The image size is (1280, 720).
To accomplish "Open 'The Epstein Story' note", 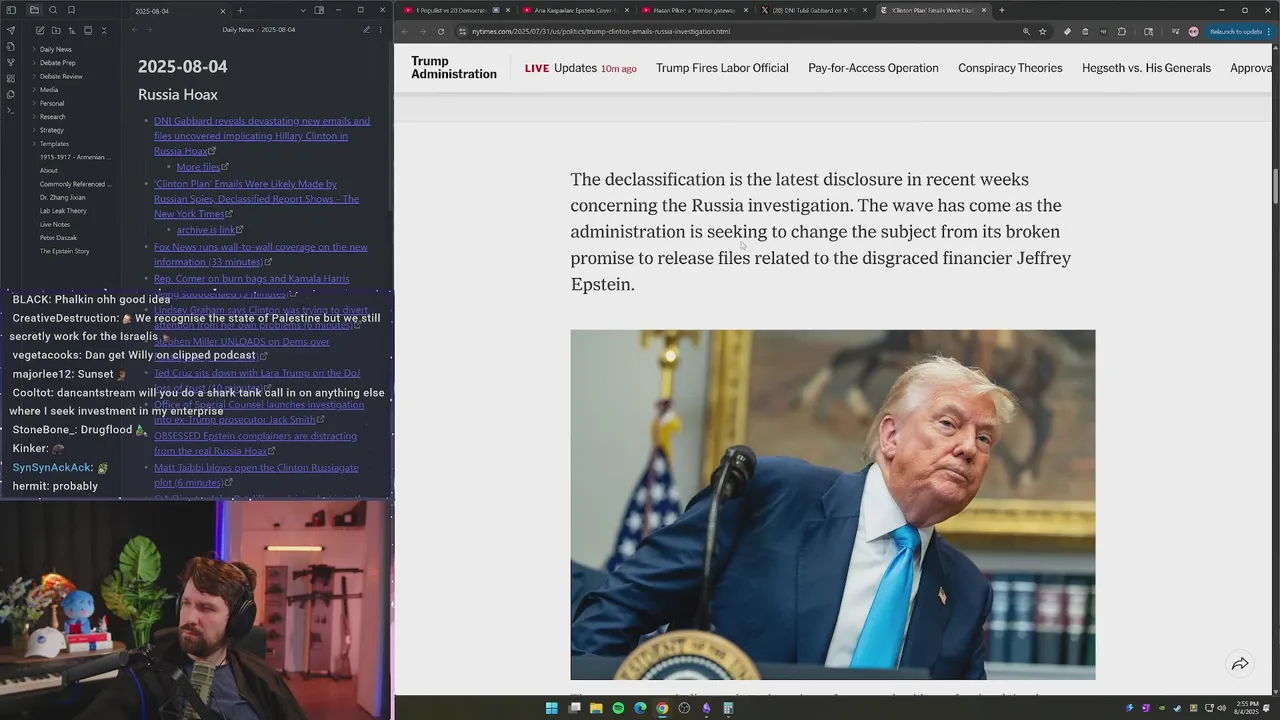I will point(64,251).
